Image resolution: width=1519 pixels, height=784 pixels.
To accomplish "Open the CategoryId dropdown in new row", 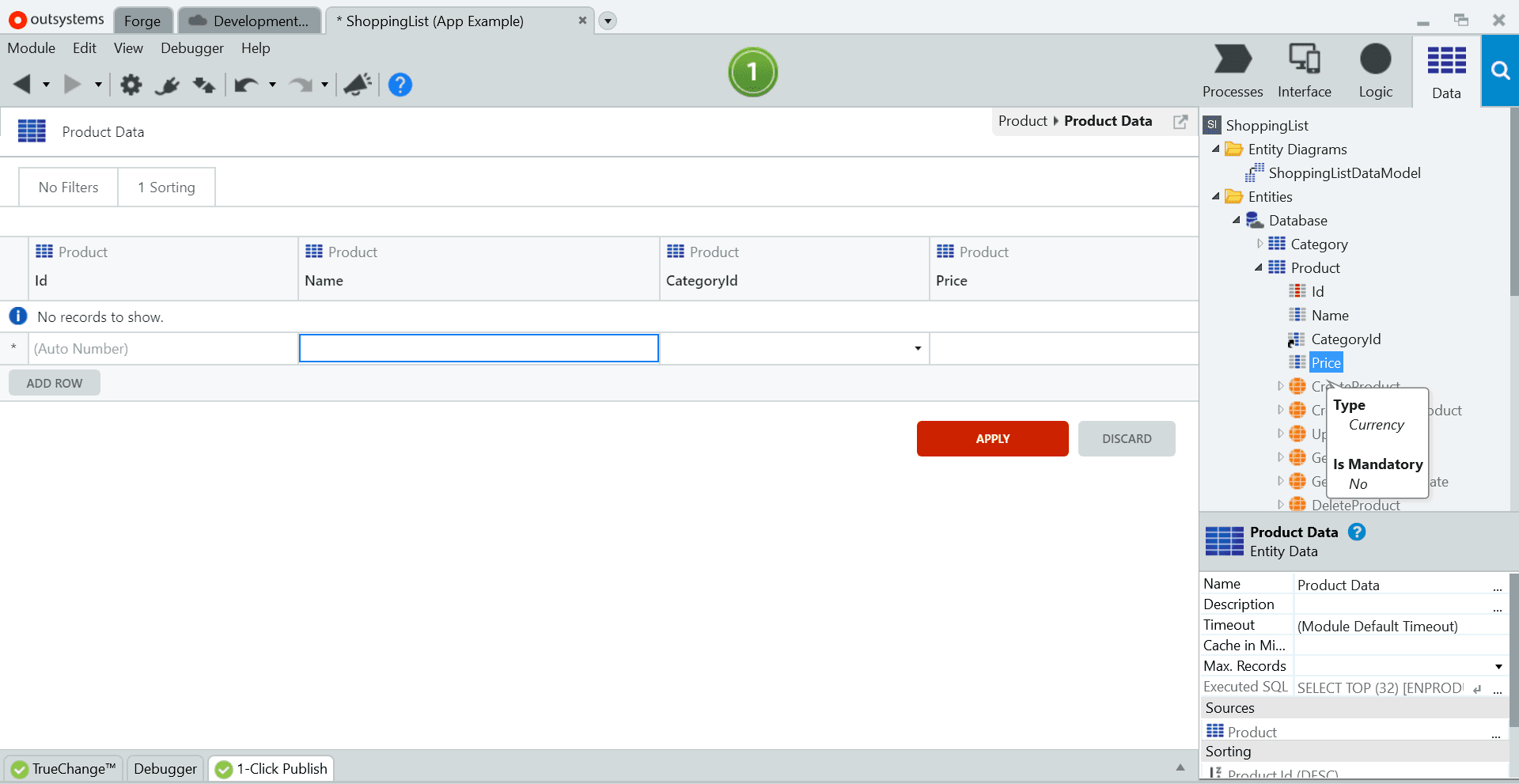I will click(918, 349).
